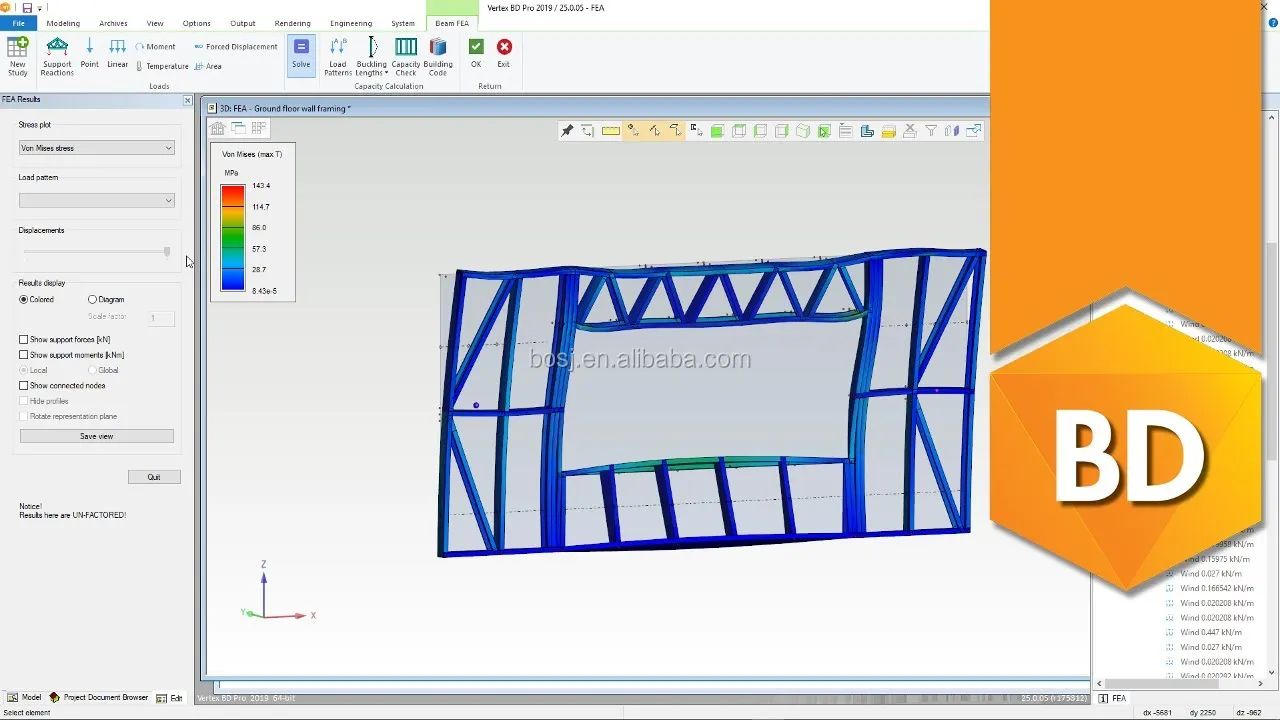Click the Displacements slider handle
Screen dimensions: 1280x720
coord(167,252)
